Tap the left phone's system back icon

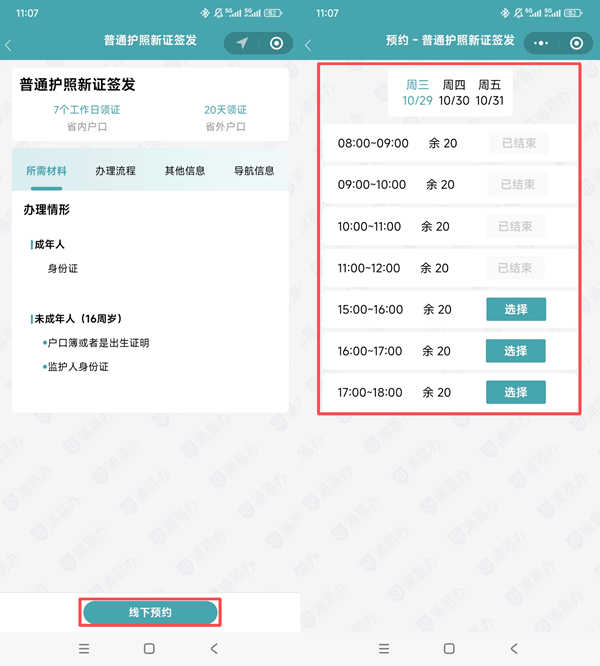[x=214, y=649]
